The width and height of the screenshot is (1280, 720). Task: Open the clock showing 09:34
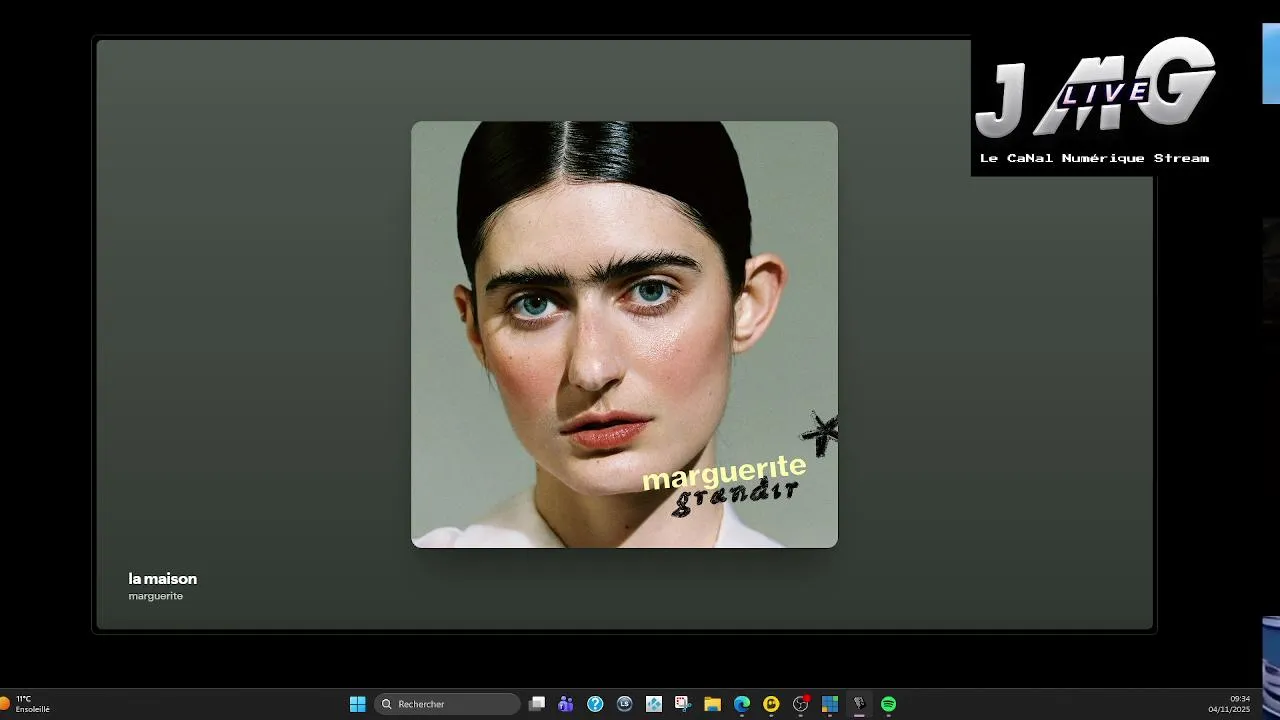click(x=1229, y=704)
